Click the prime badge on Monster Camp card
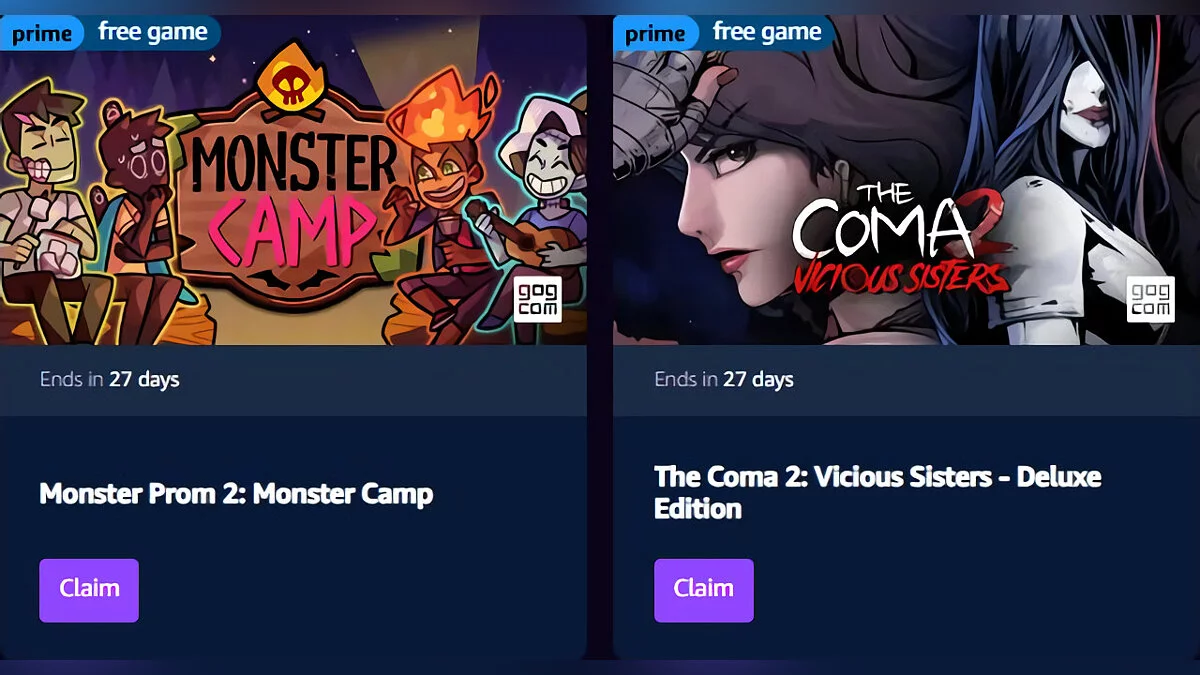This screenshot has height=675, width=1200. coord(42,34)
